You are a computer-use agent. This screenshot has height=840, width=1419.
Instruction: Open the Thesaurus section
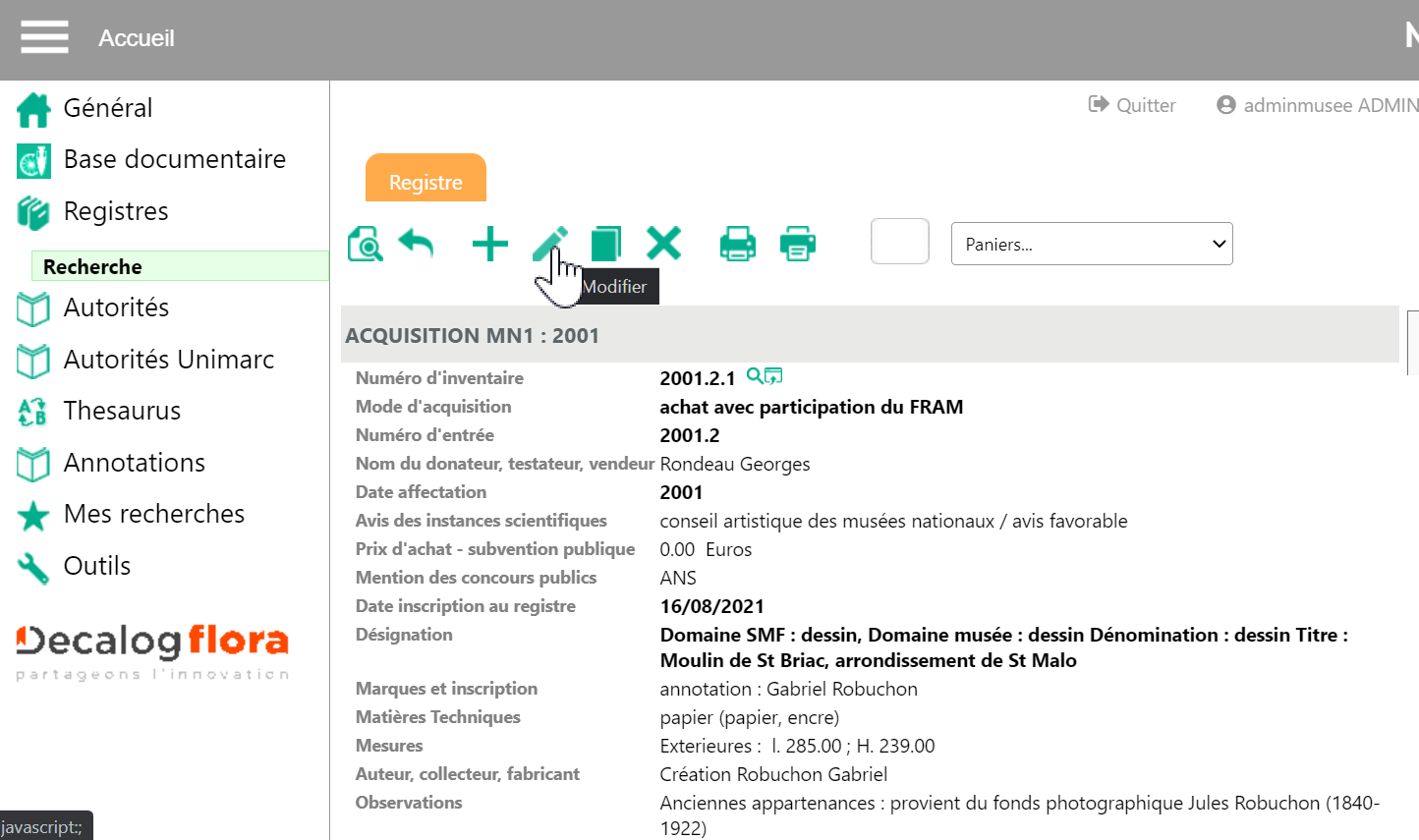click(x=122, y=411)
